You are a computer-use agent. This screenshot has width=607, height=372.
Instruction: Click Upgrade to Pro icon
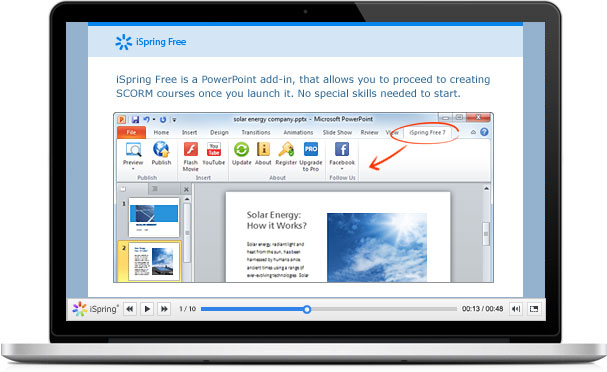click(x=311, y=149)
